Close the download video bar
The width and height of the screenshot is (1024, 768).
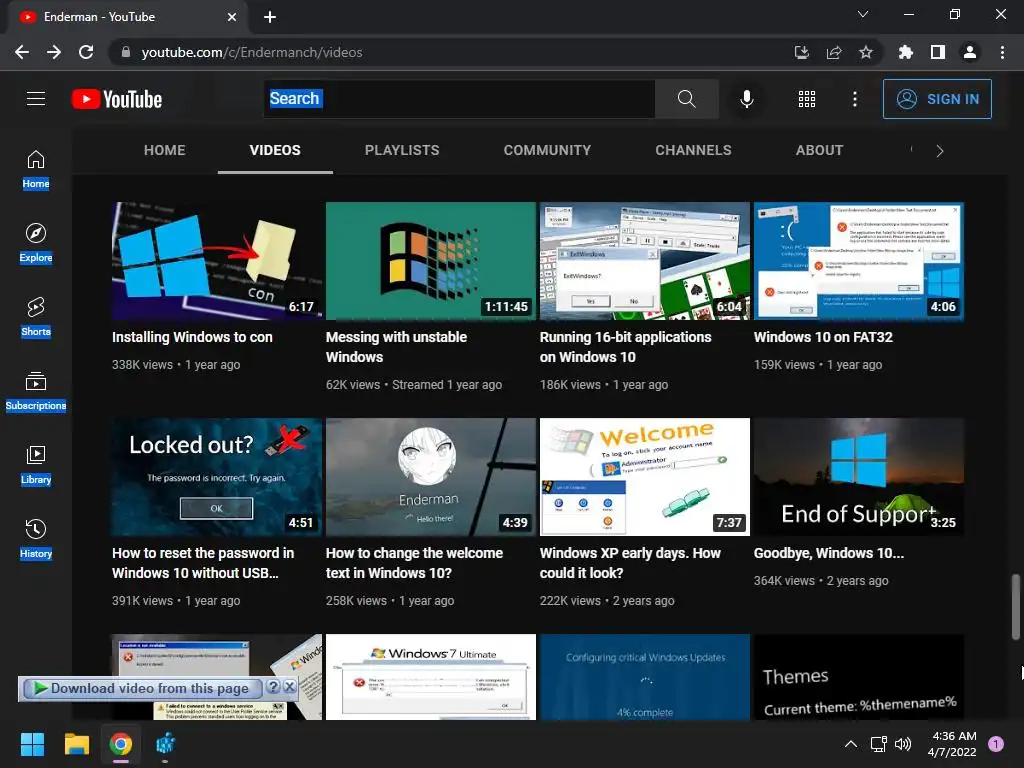click(x=290, y=687)
